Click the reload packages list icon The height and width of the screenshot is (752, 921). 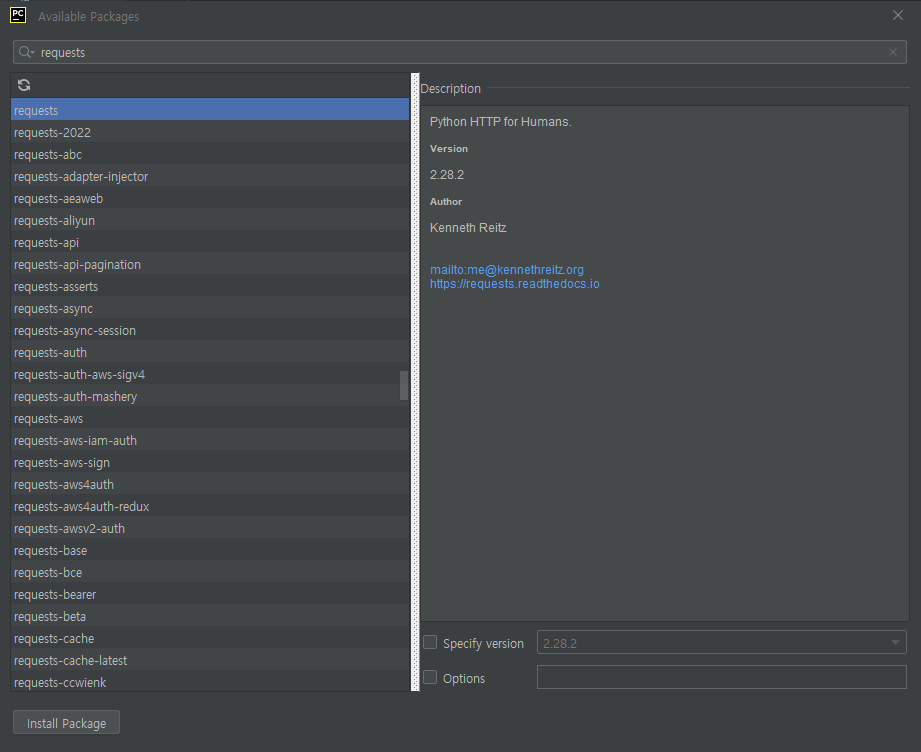[24, 85]
